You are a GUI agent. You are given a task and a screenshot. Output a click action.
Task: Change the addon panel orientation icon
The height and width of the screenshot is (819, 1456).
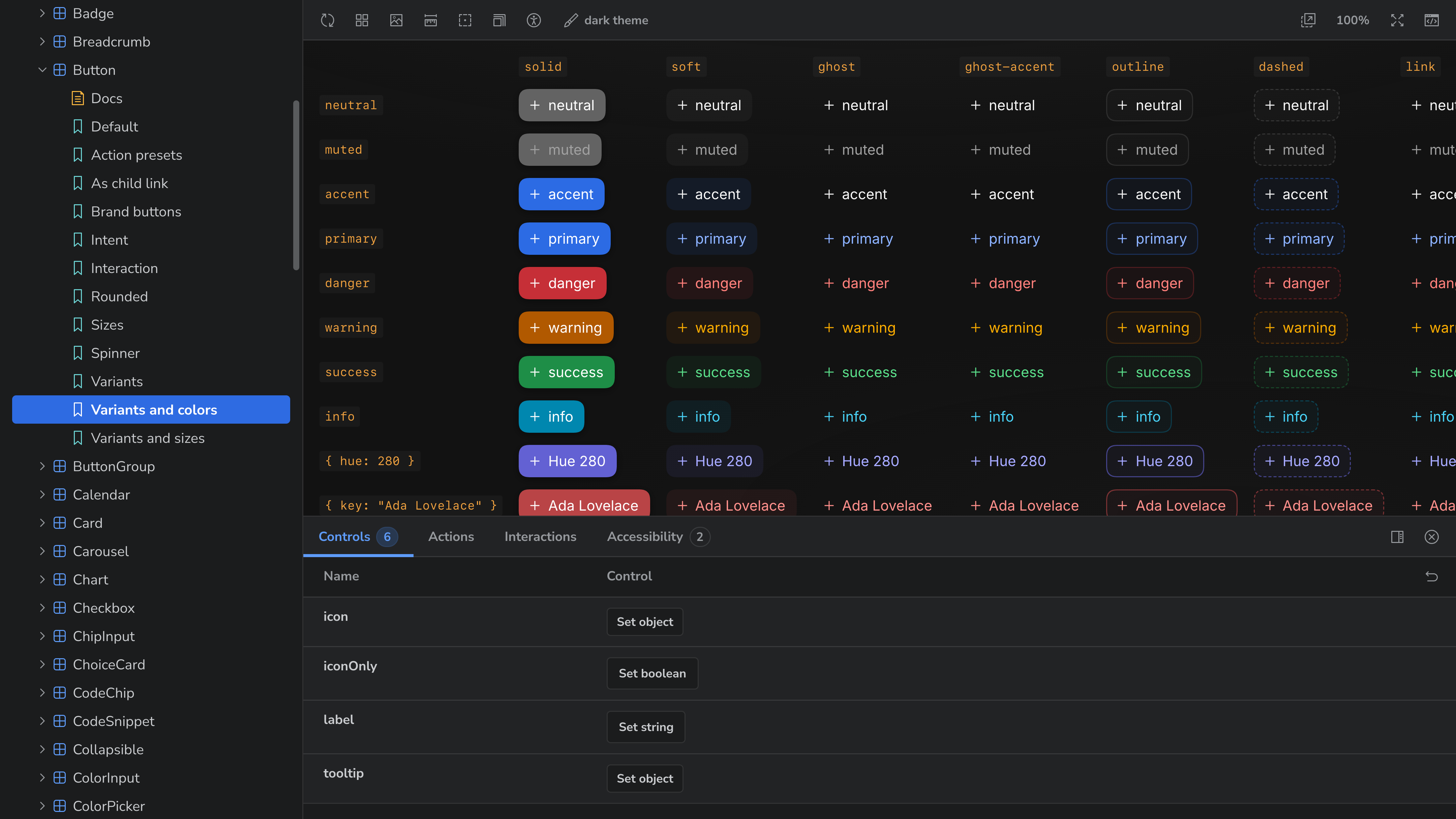1397,537
